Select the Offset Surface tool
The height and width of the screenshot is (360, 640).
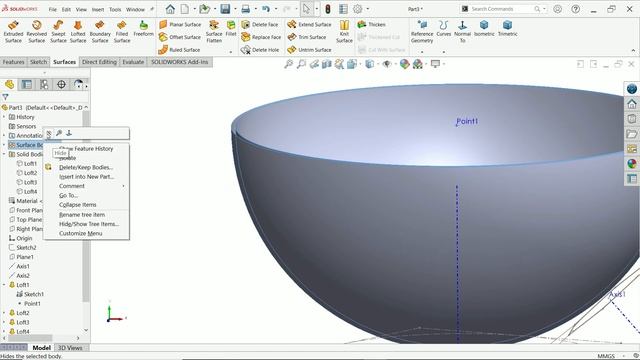[x=180, y=37]
